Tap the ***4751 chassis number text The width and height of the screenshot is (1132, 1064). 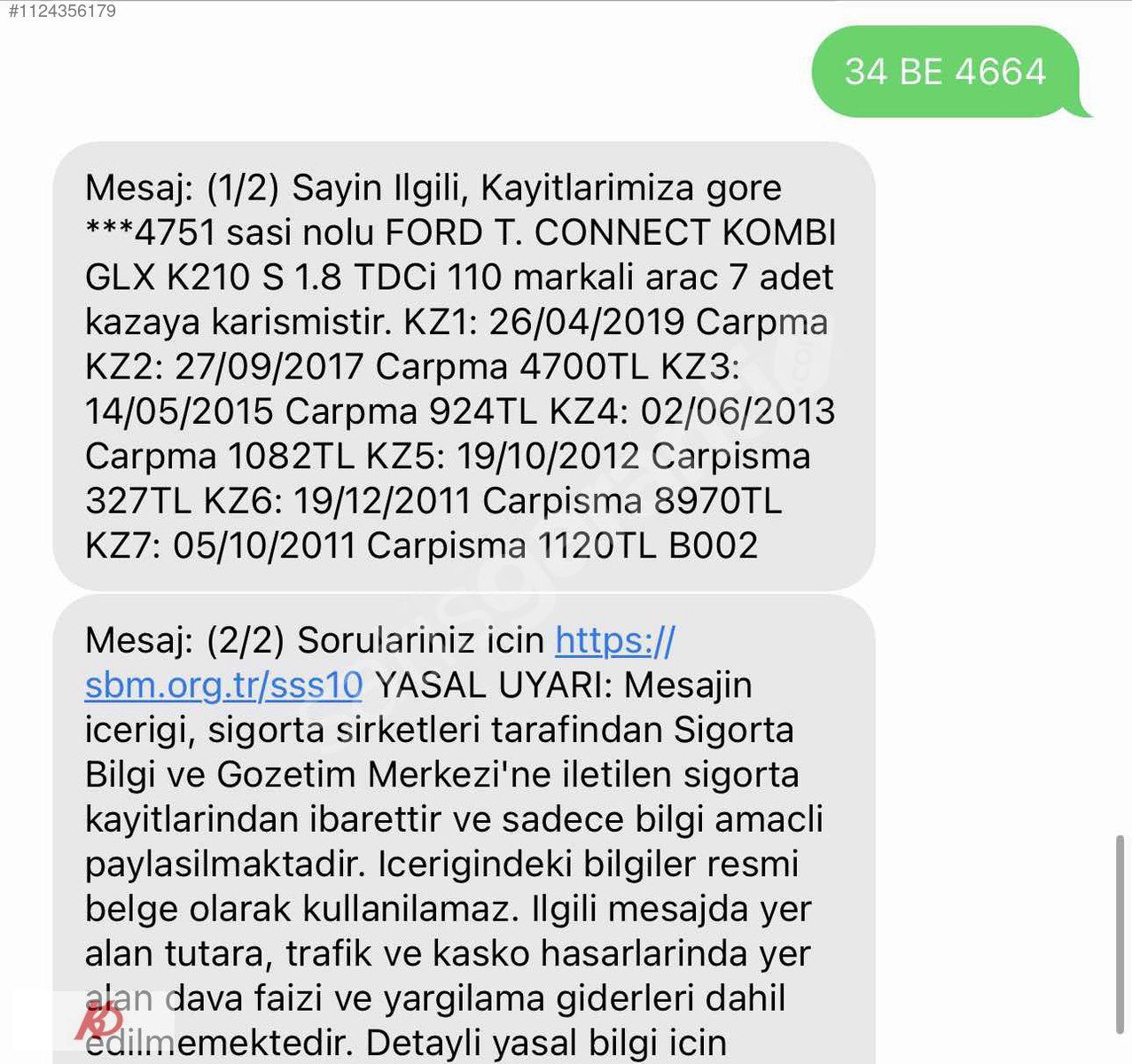coord(151,232)
